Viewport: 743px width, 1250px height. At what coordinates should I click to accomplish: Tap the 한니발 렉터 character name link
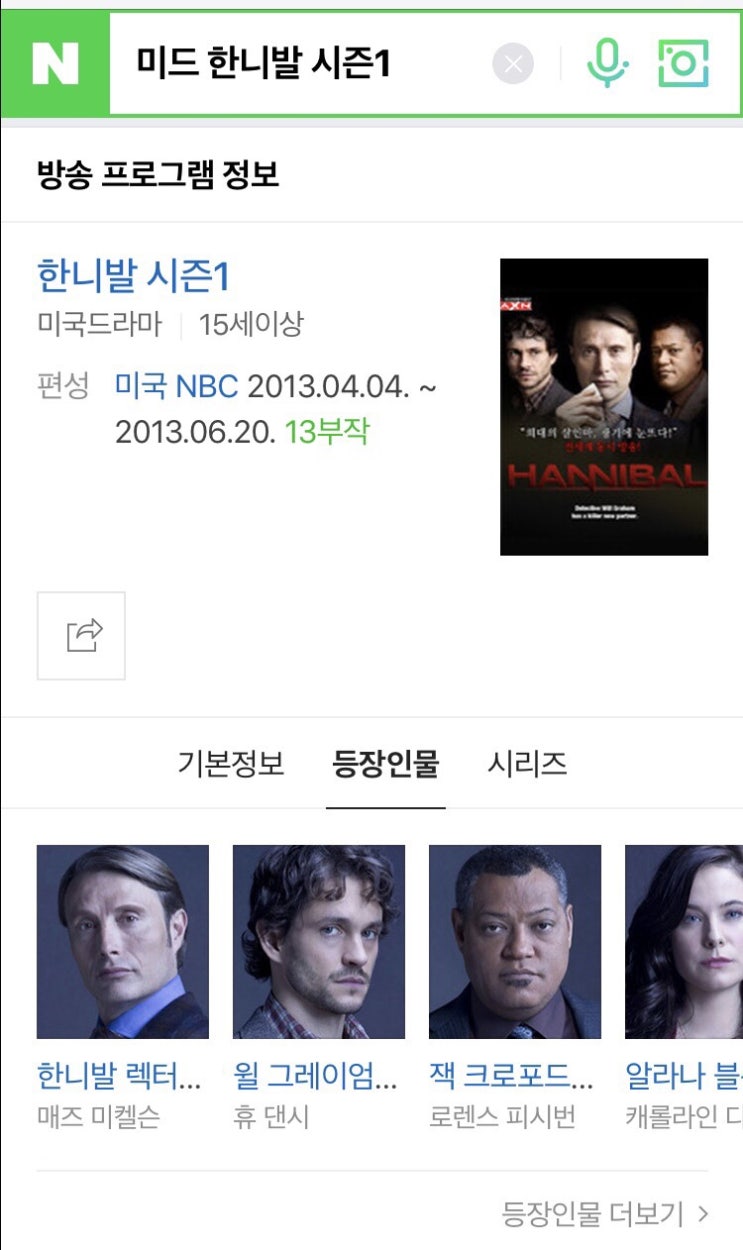tap(119, 1076)
